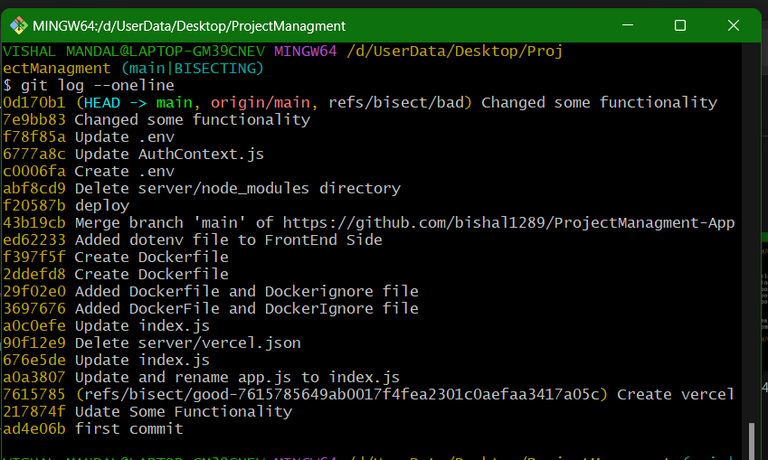768x460 pixels.
Task: Click the terminal's vertical scrollbar thumb
Action: (752, 438)
